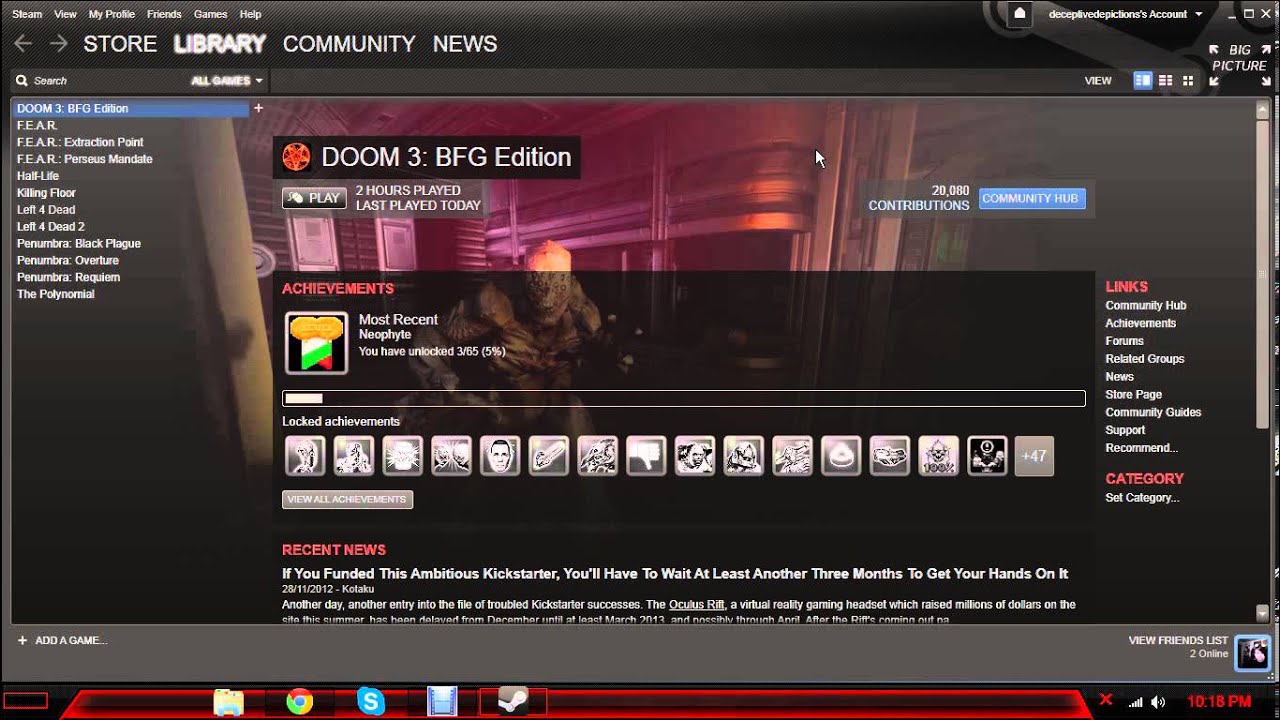The width and height of the screenshot is (1280, 720).
Task: Click Set Category link
Action: click(x=1142, y=498)
